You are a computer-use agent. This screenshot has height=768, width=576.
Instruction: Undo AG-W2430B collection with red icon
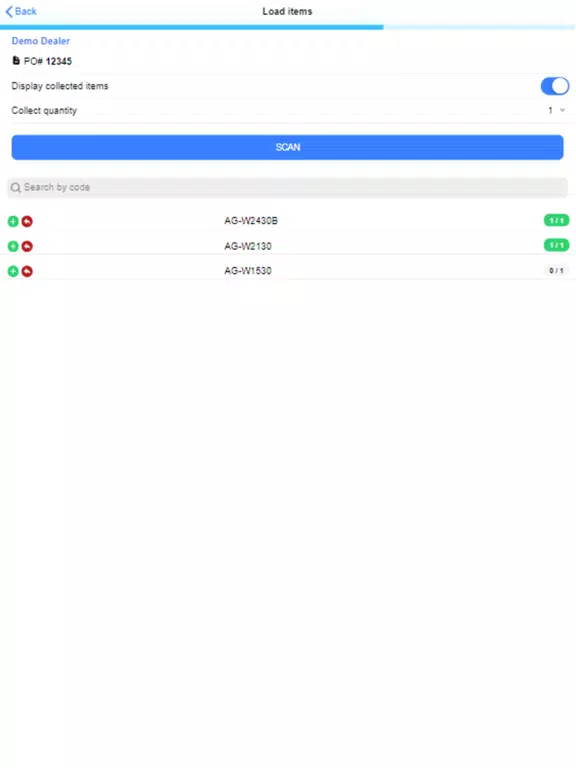(27, 221)
